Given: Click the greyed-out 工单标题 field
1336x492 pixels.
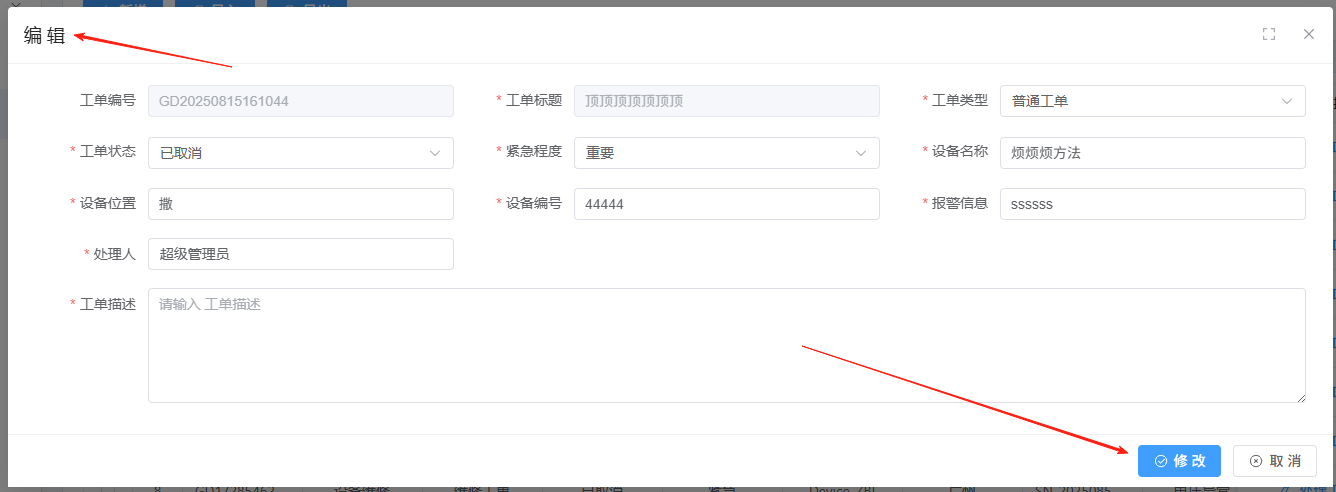Looking at the screenshot, I should (726, 101).
